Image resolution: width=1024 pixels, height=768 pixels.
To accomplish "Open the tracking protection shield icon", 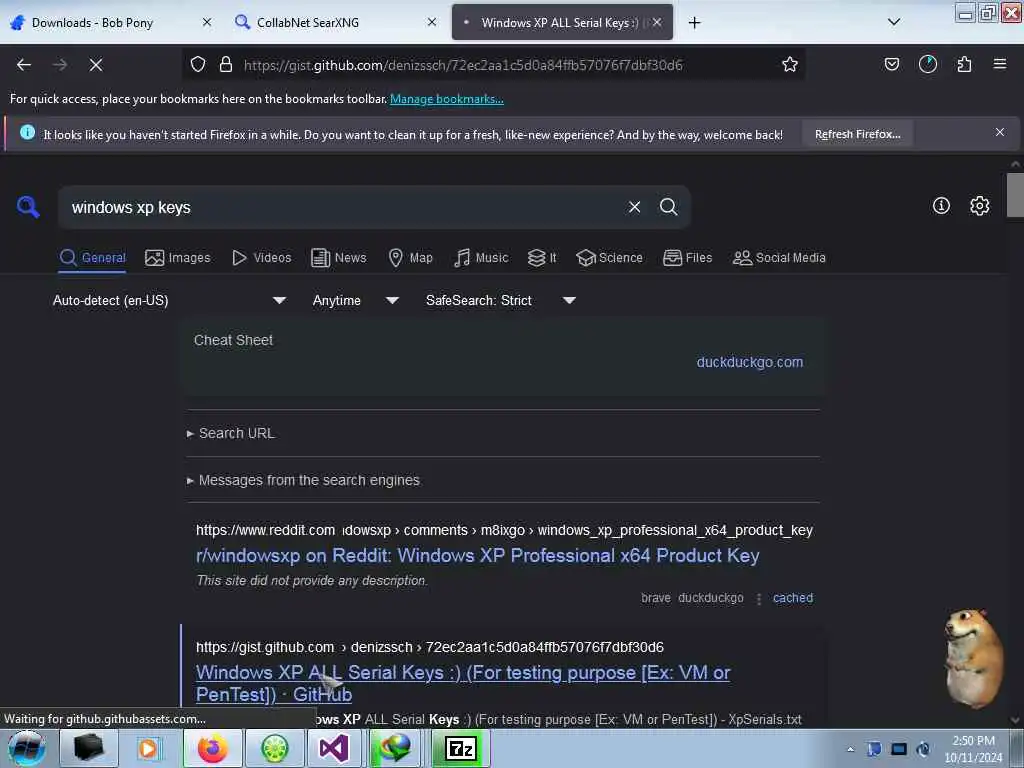I will 198,65.
